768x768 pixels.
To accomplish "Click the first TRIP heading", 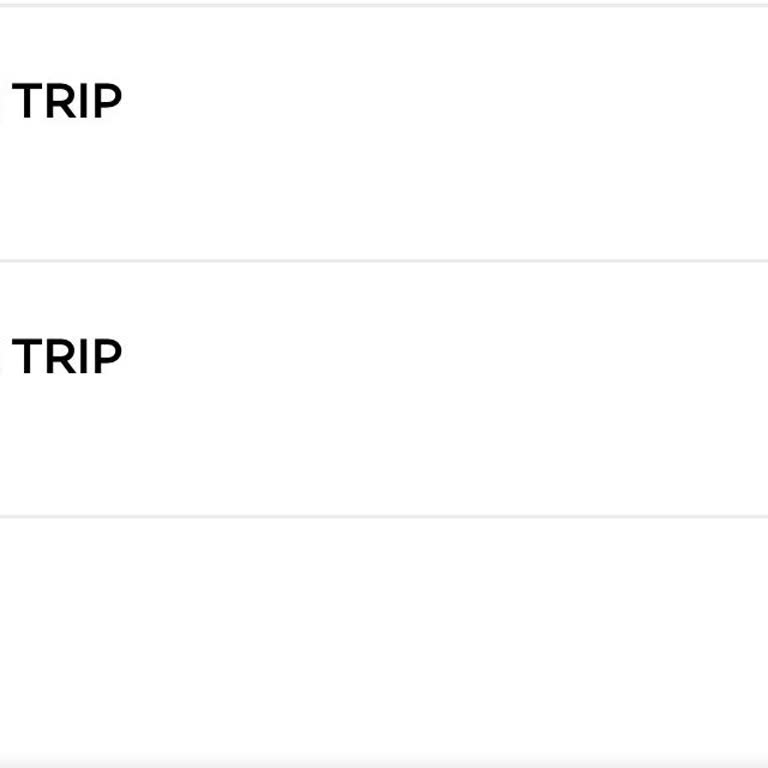I will tap(68, 102).
